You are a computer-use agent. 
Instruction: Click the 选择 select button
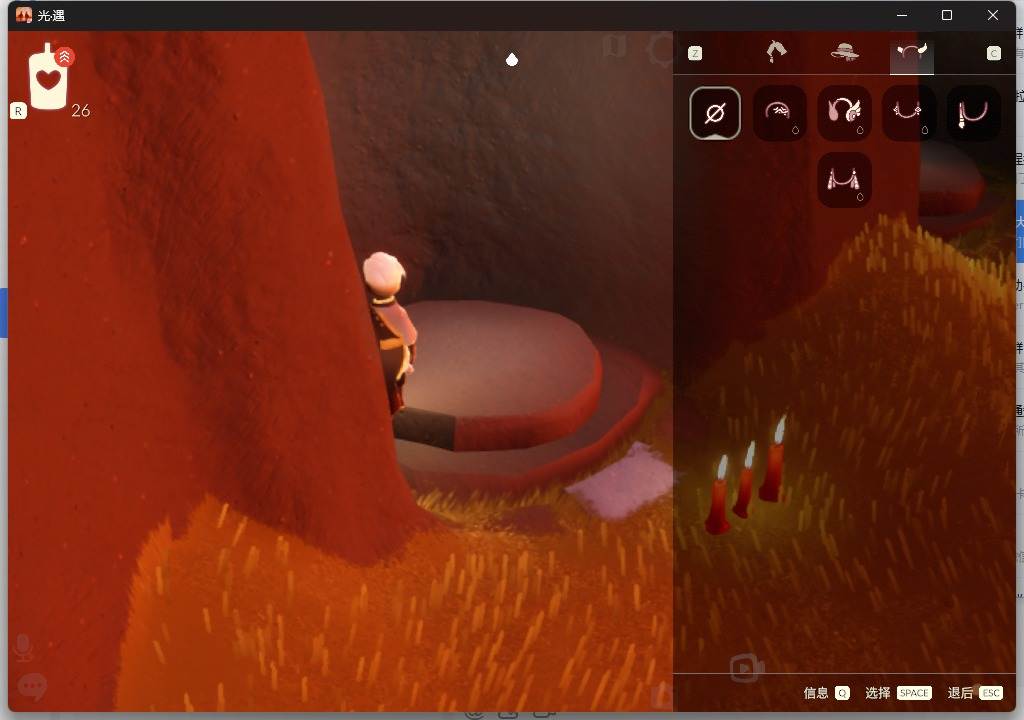pyautogui.click(x=898, y=693)
